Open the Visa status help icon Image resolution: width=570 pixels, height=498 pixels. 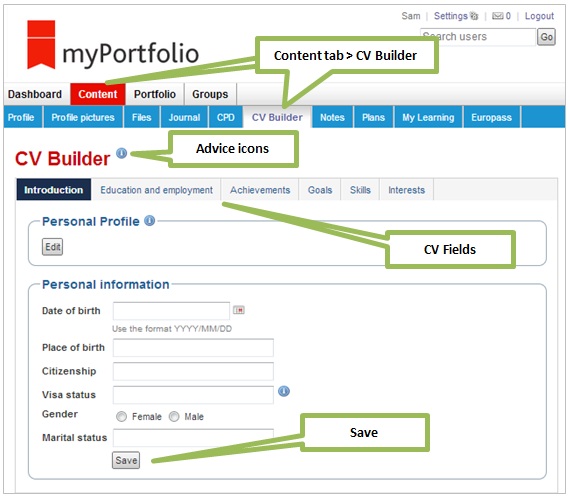[x=284, y=391]
